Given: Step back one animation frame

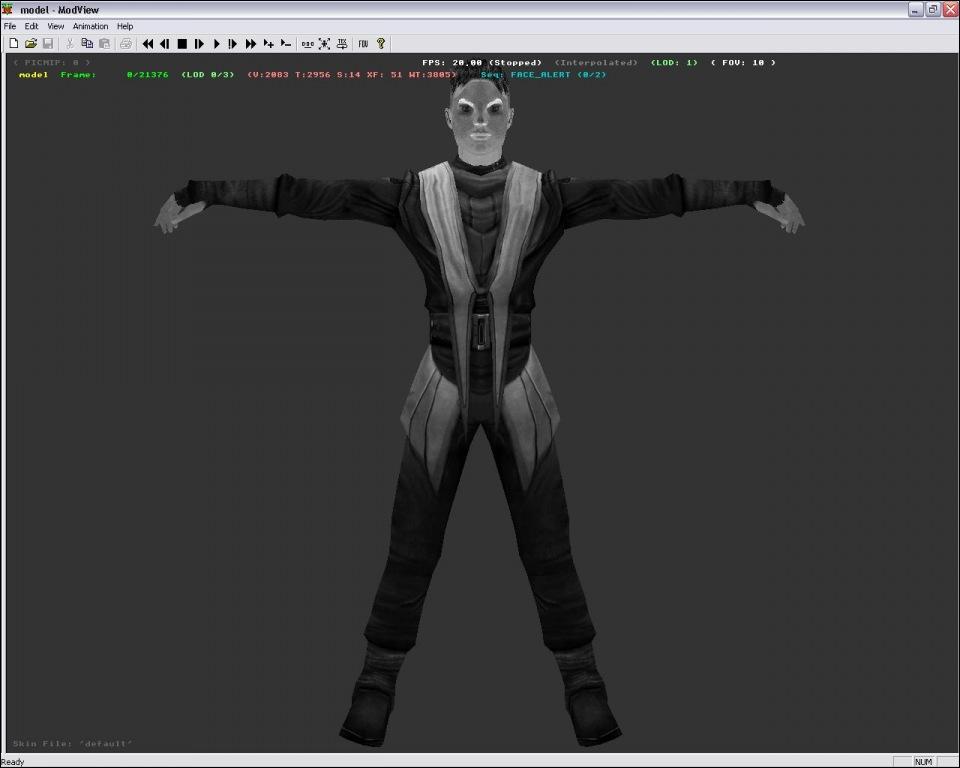Looking at the screenshot, I should coord(165,44).
